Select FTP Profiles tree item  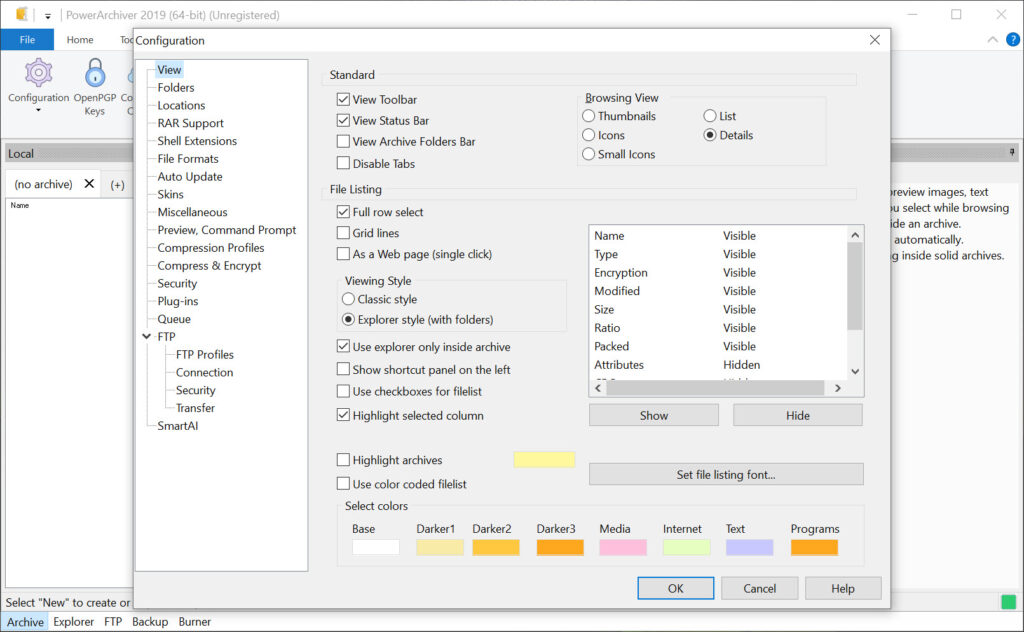point(204,355)
